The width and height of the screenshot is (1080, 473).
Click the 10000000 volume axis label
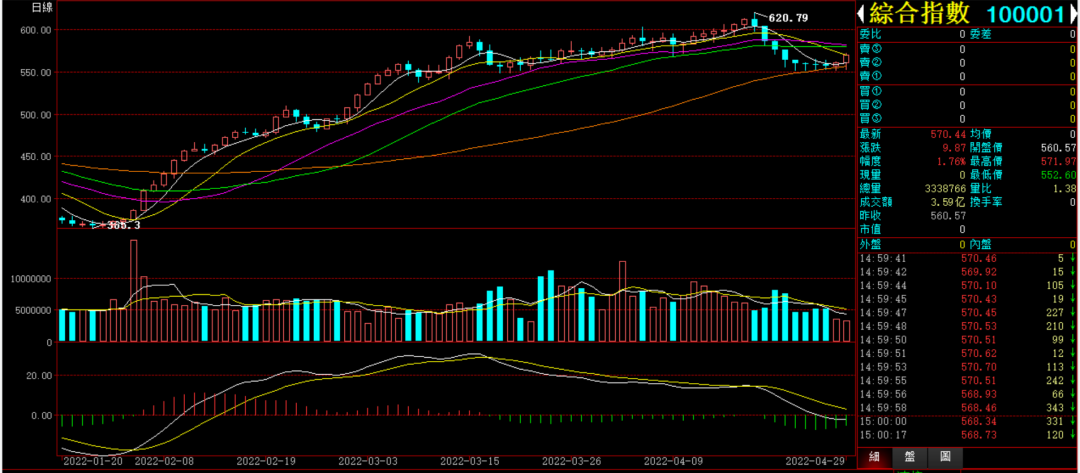[32, 279]
